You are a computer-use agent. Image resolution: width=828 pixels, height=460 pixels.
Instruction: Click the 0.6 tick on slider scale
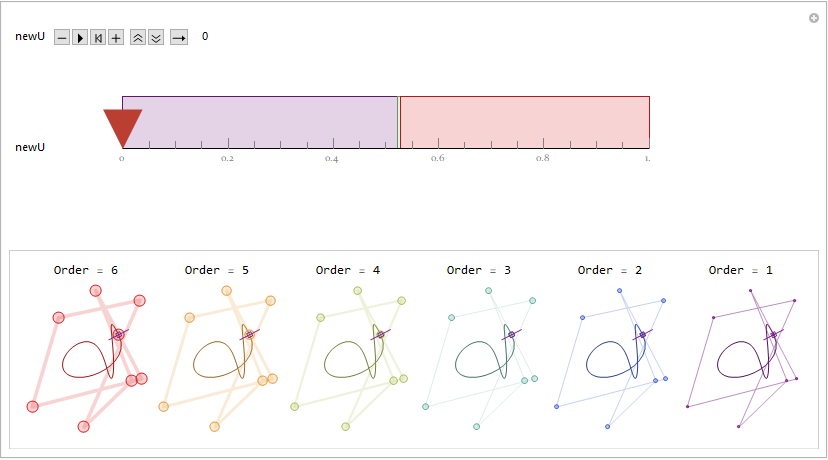pos(437,158)
